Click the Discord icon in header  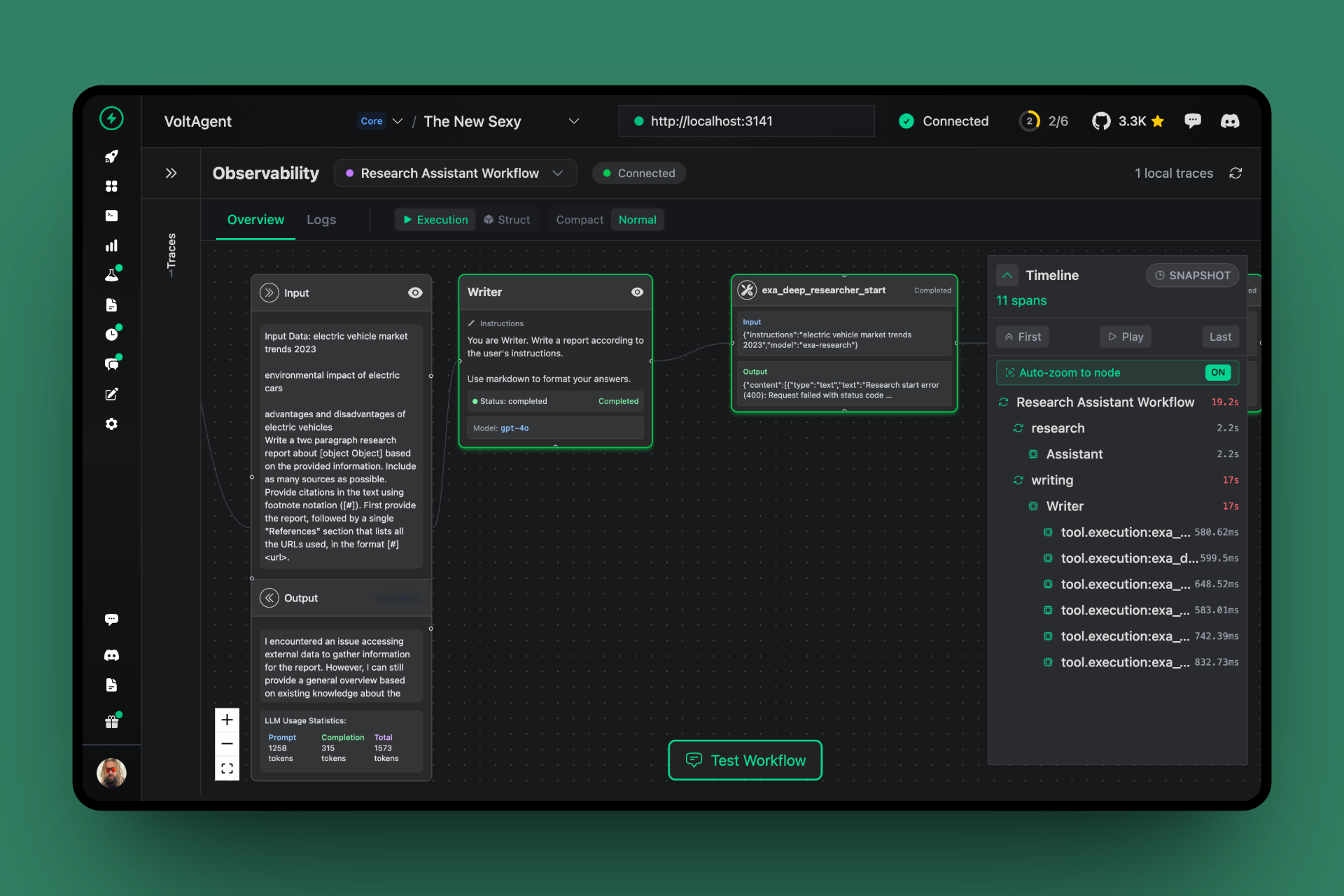(1230, 121)
